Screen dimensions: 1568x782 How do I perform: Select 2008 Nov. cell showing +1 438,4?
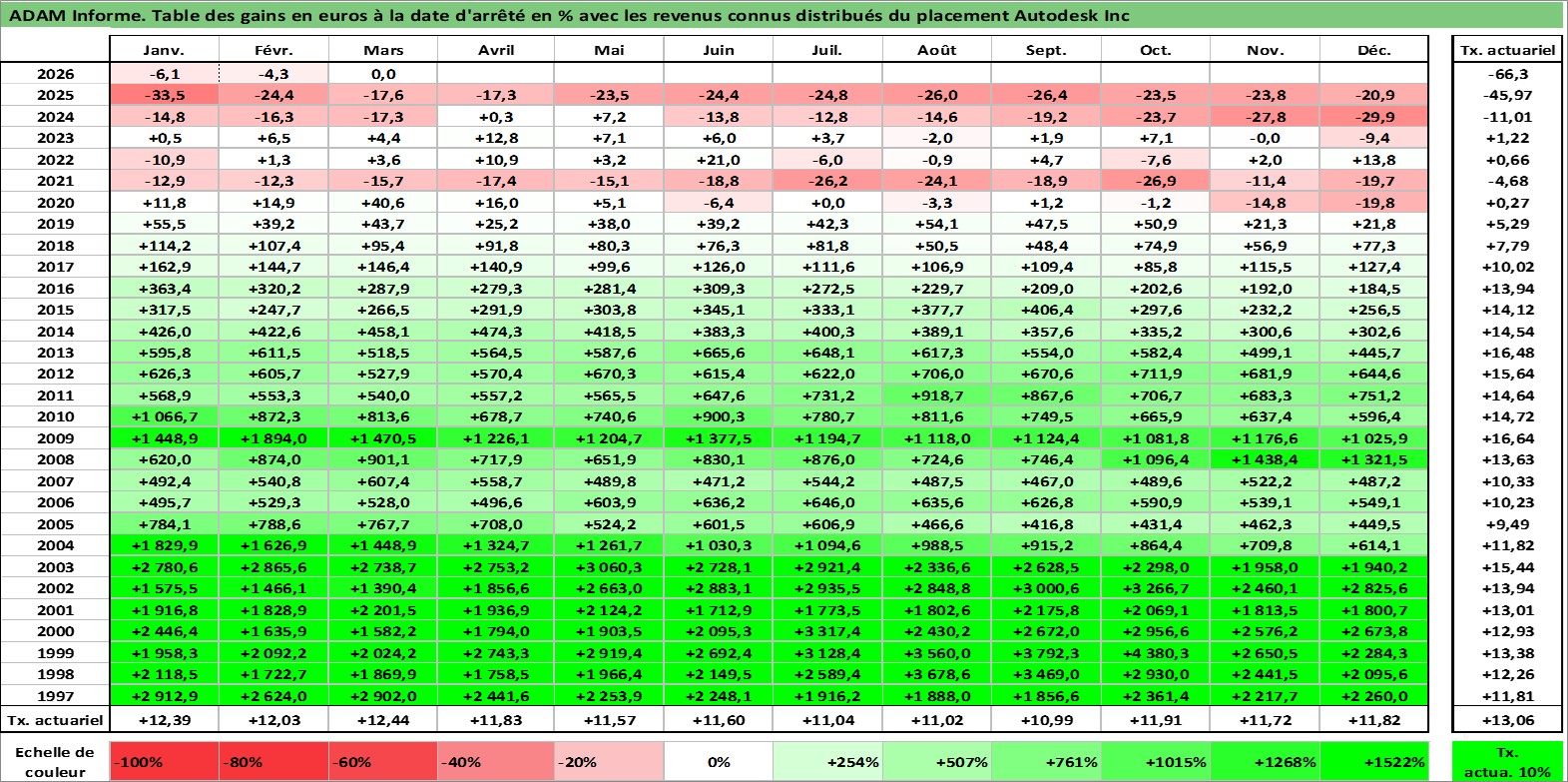1265,459
